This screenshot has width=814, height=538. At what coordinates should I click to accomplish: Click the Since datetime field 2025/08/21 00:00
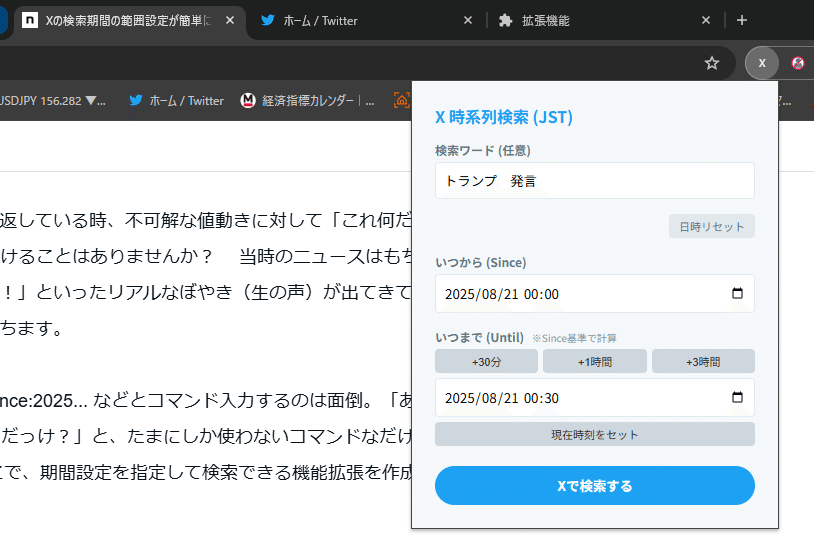pos(595,294)
